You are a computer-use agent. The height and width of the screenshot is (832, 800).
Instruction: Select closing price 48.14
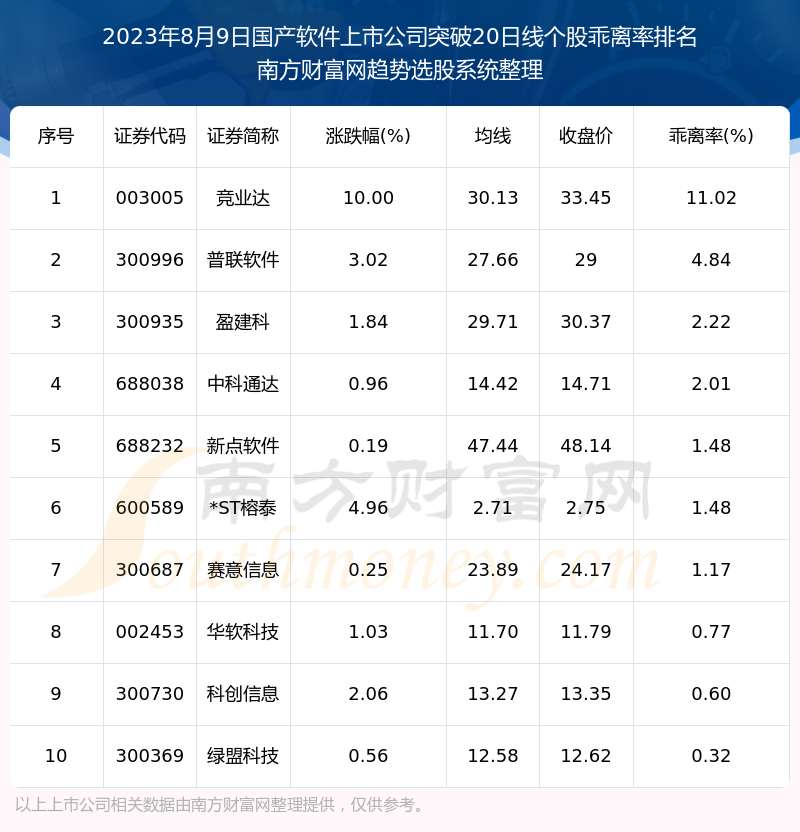(586, 446)
